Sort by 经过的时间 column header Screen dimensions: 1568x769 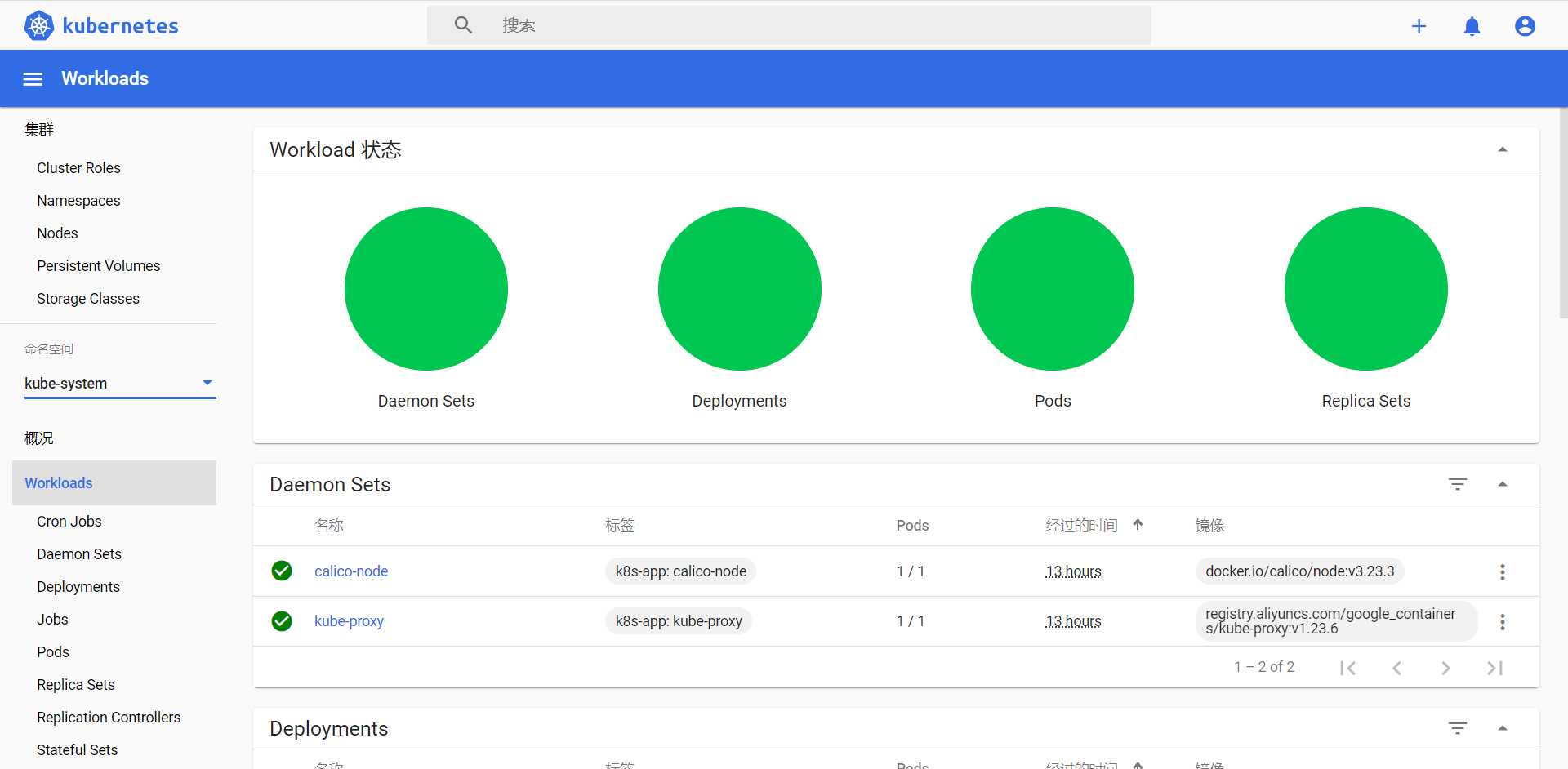(1081, 526)
